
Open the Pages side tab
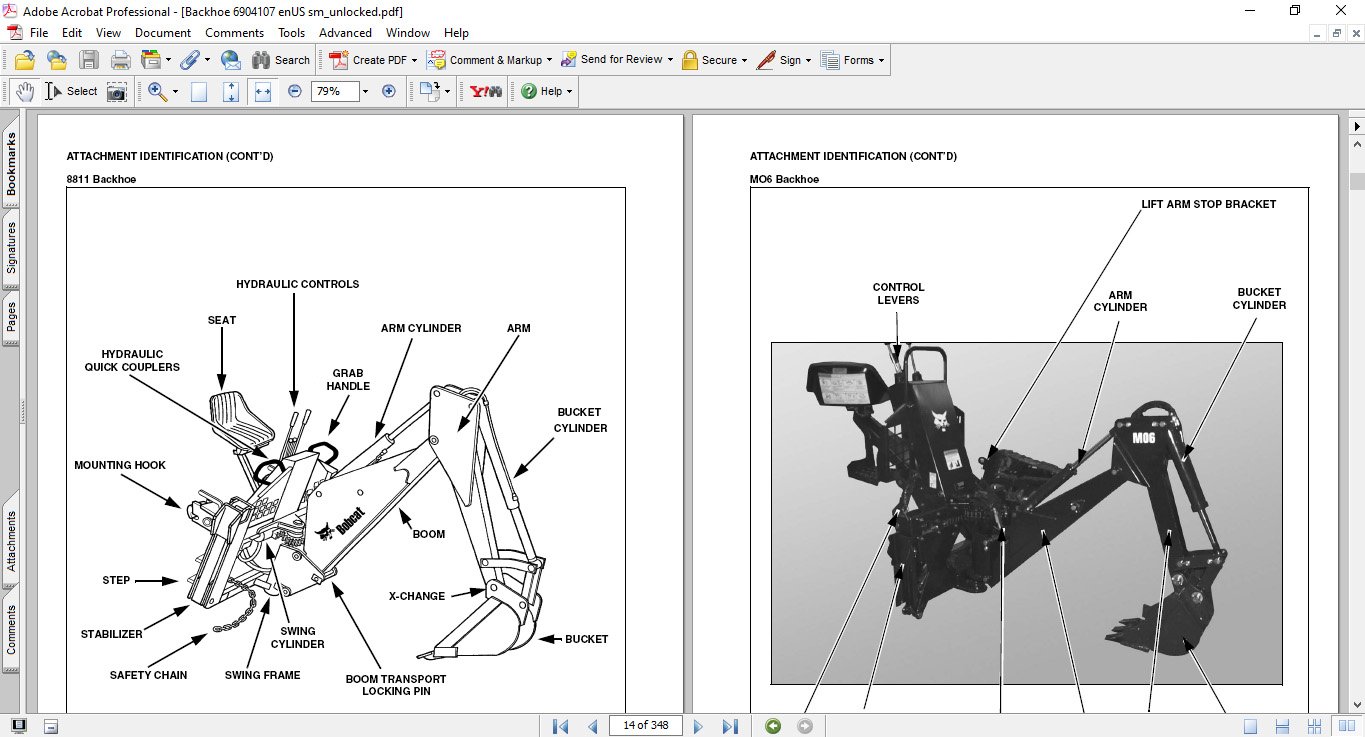pos(11,319)
